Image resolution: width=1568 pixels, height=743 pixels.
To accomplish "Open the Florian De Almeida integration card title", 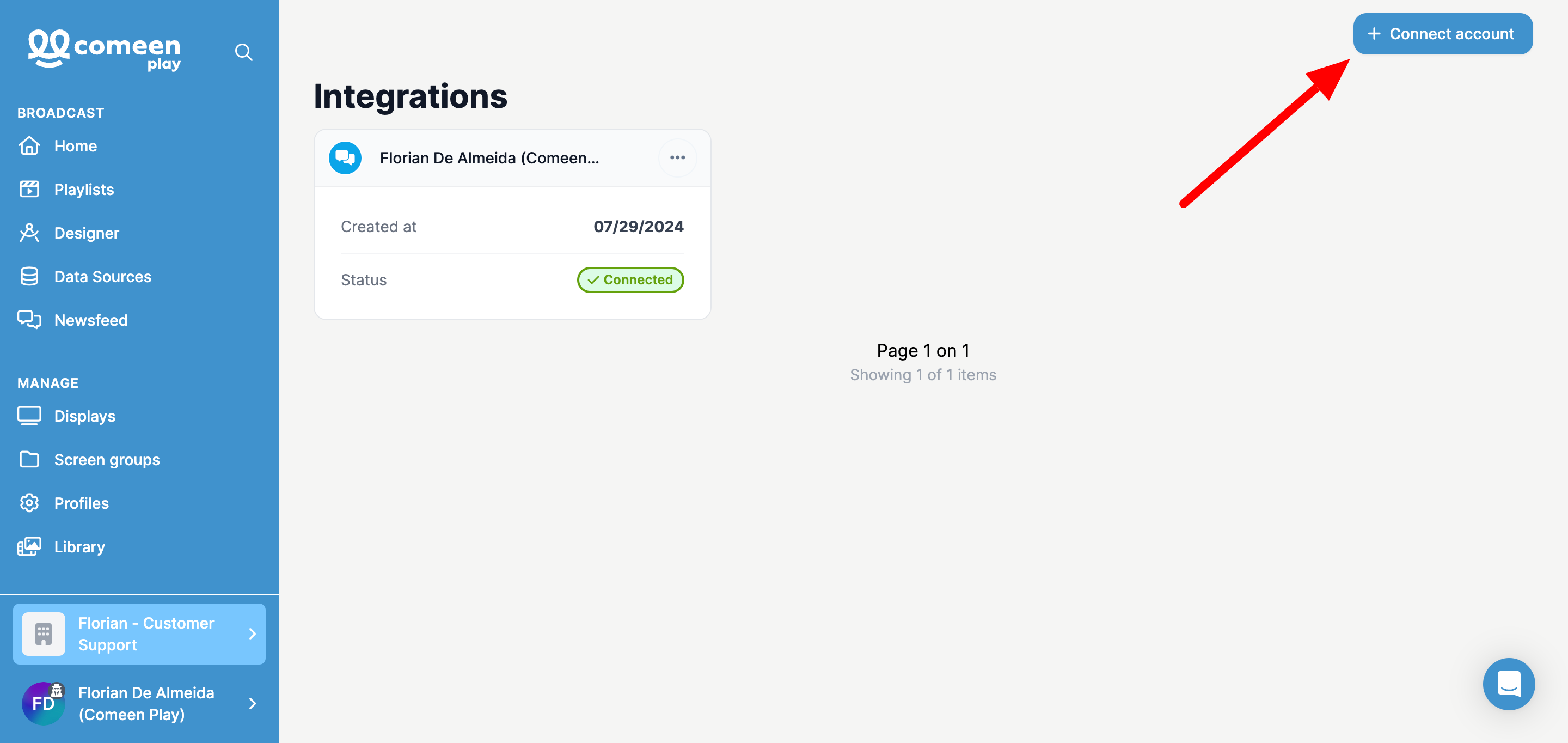I will (489, 158).
